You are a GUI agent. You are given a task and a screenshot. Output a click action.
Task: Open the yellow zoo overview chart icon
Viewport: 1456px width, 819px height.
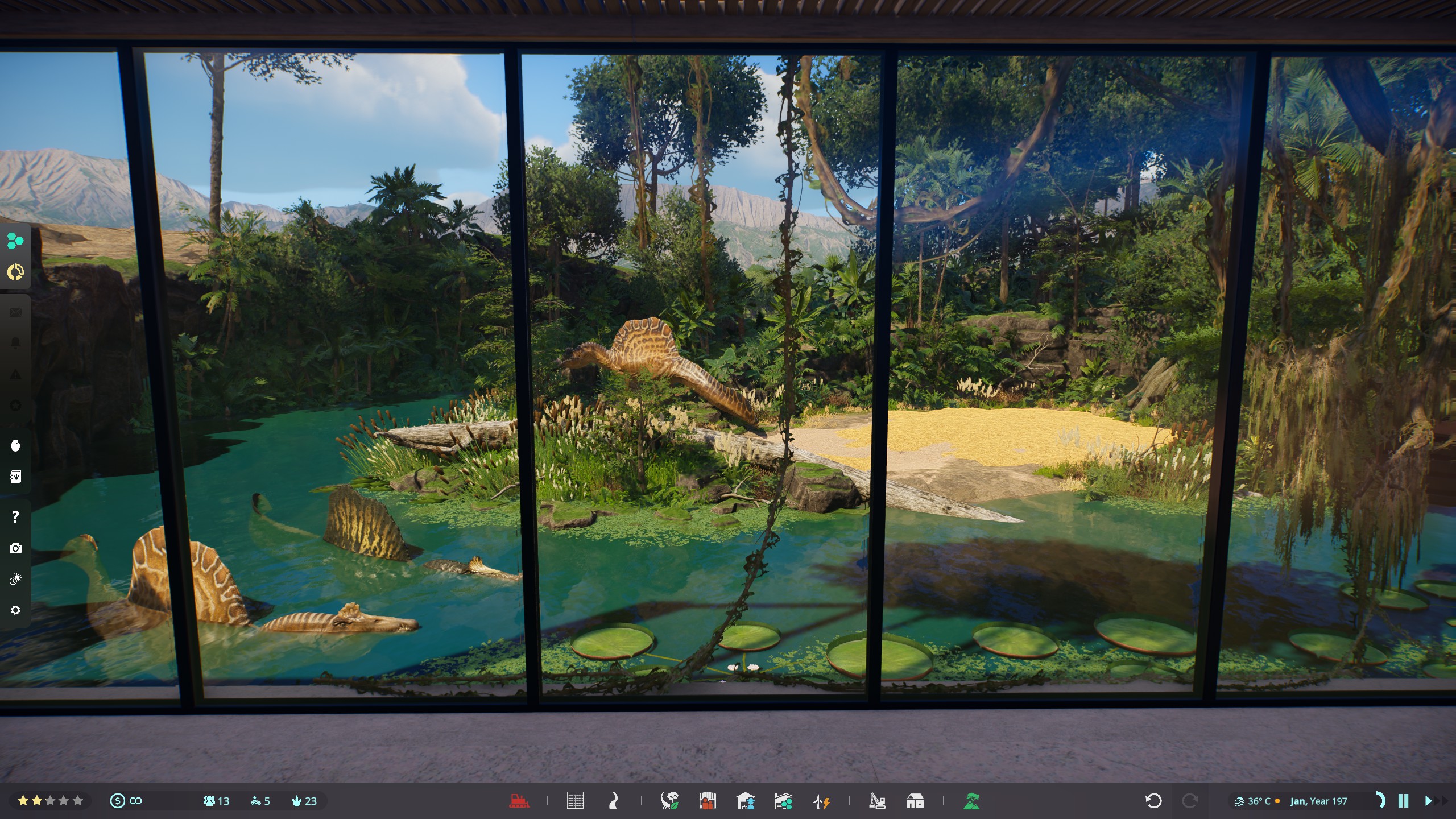tap(15, 272)
